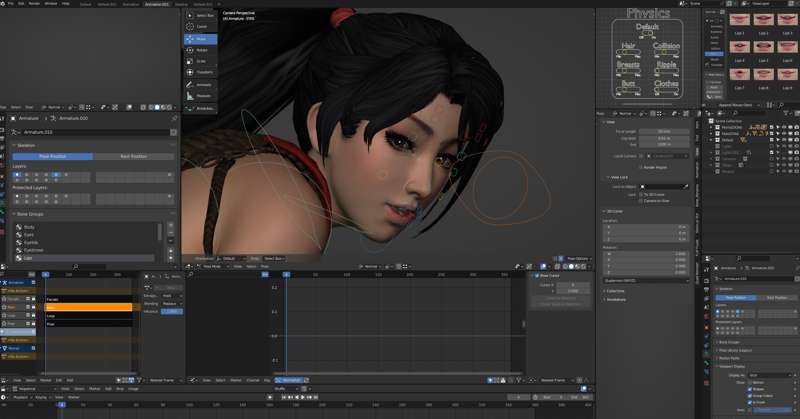This screenshot has height=419, width=800.
Task: Select the Annotate tool
Action: (x=200, y=85)
